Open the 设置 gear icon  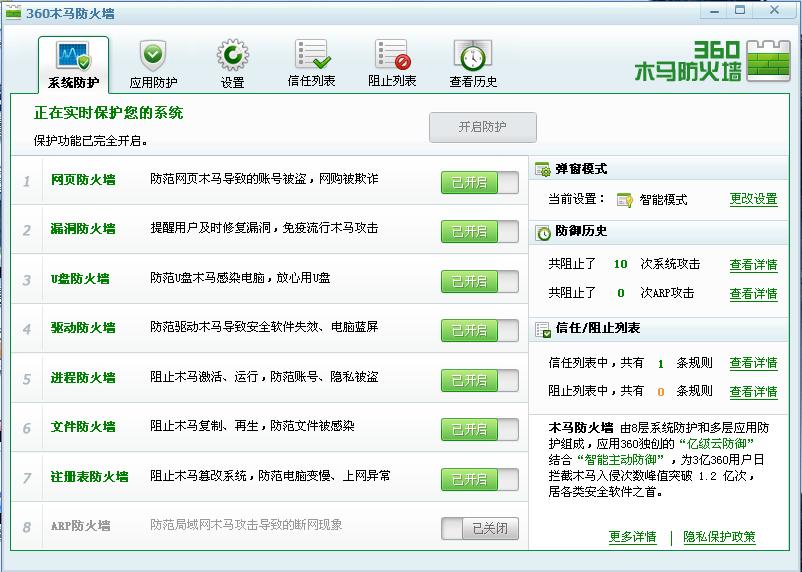tap(232, 55)
